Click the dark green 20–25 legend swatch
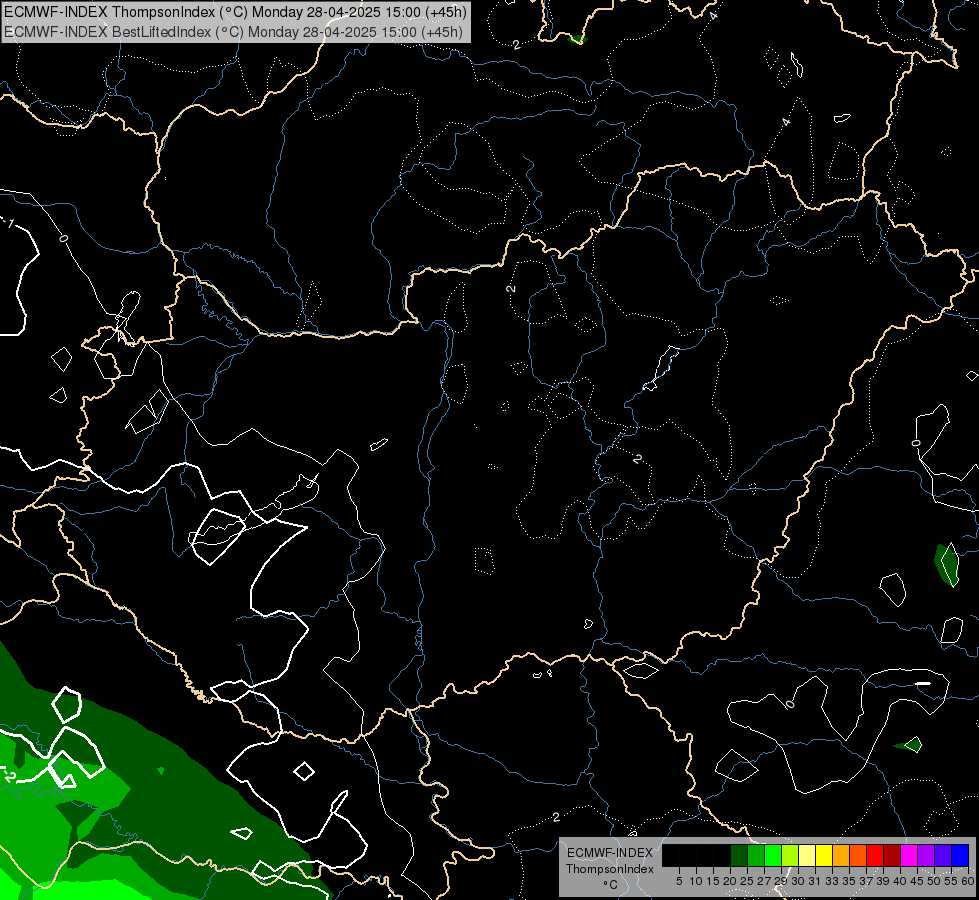Image resolution: width=979 pixels, height=900 pixels. click(739, 855)
